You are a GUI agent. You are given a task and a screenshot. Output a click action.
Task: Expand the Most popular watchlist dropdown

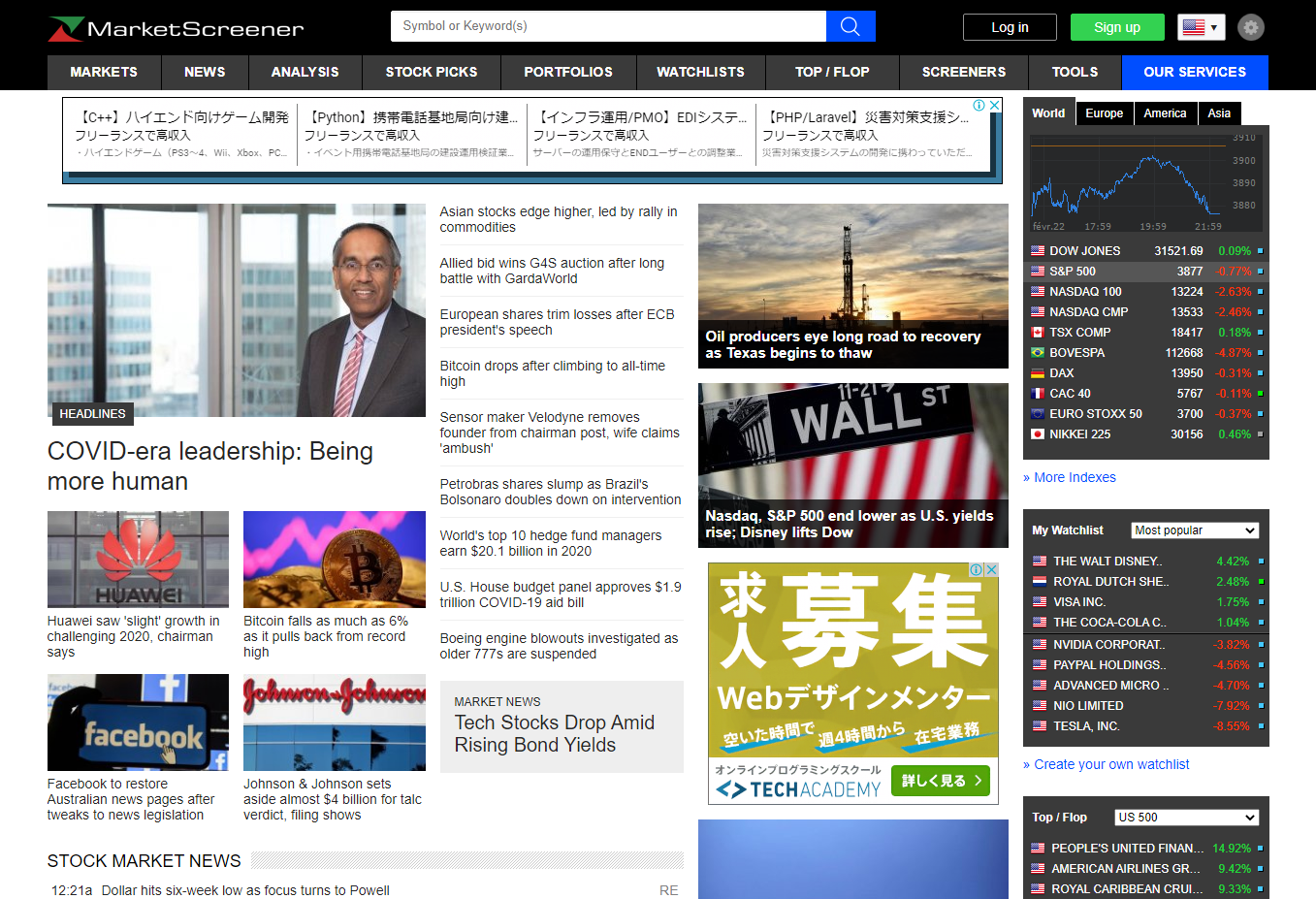point(1195,530)
